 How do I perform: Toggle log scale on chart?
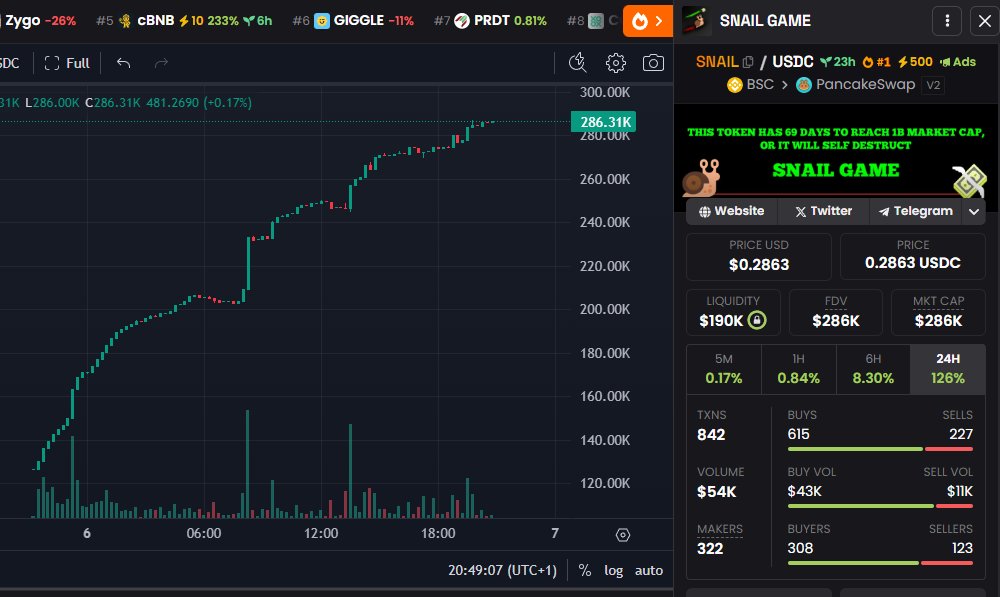[x=614, y=570]
